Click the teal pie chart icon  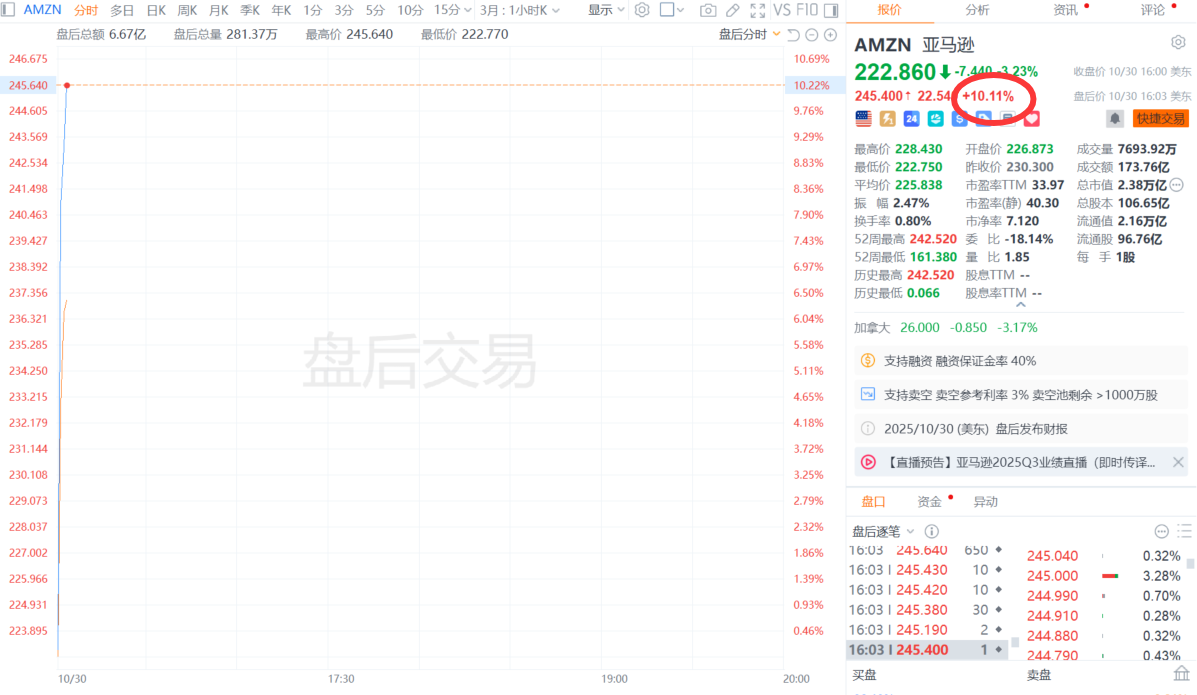[935, 118]
